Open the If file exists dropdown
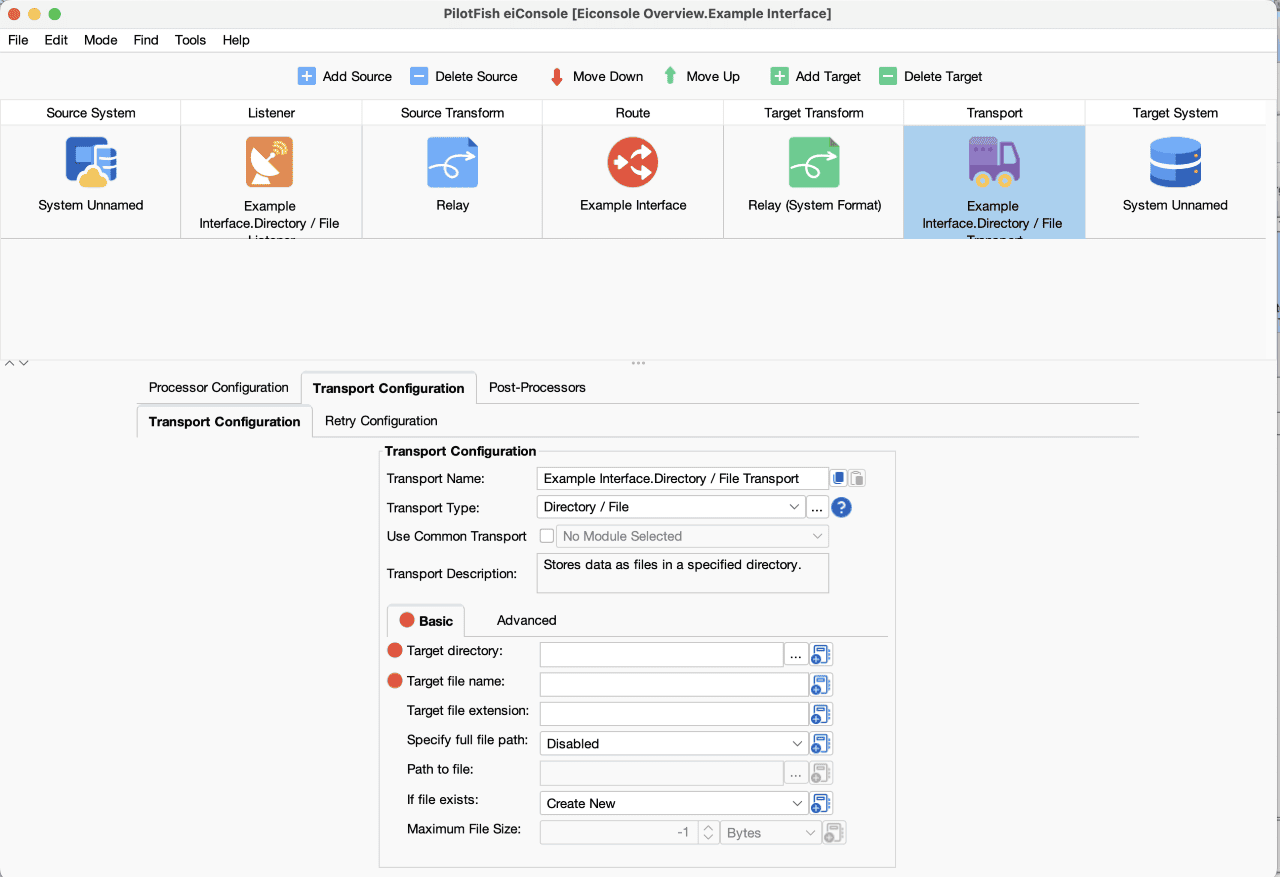This screenshot has height=877, width=1280. [674, 803]
